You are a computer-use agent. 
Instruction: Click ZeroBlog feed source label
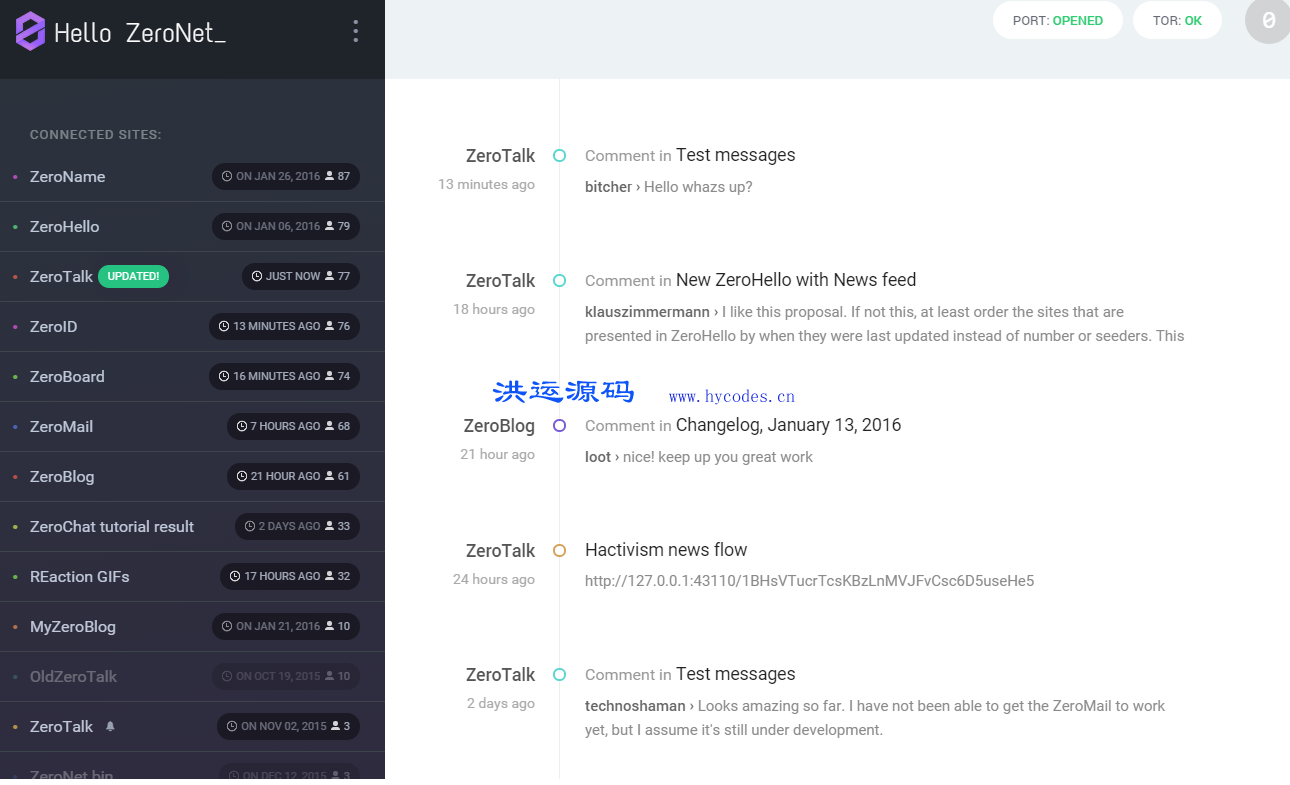tap(499, 426)
